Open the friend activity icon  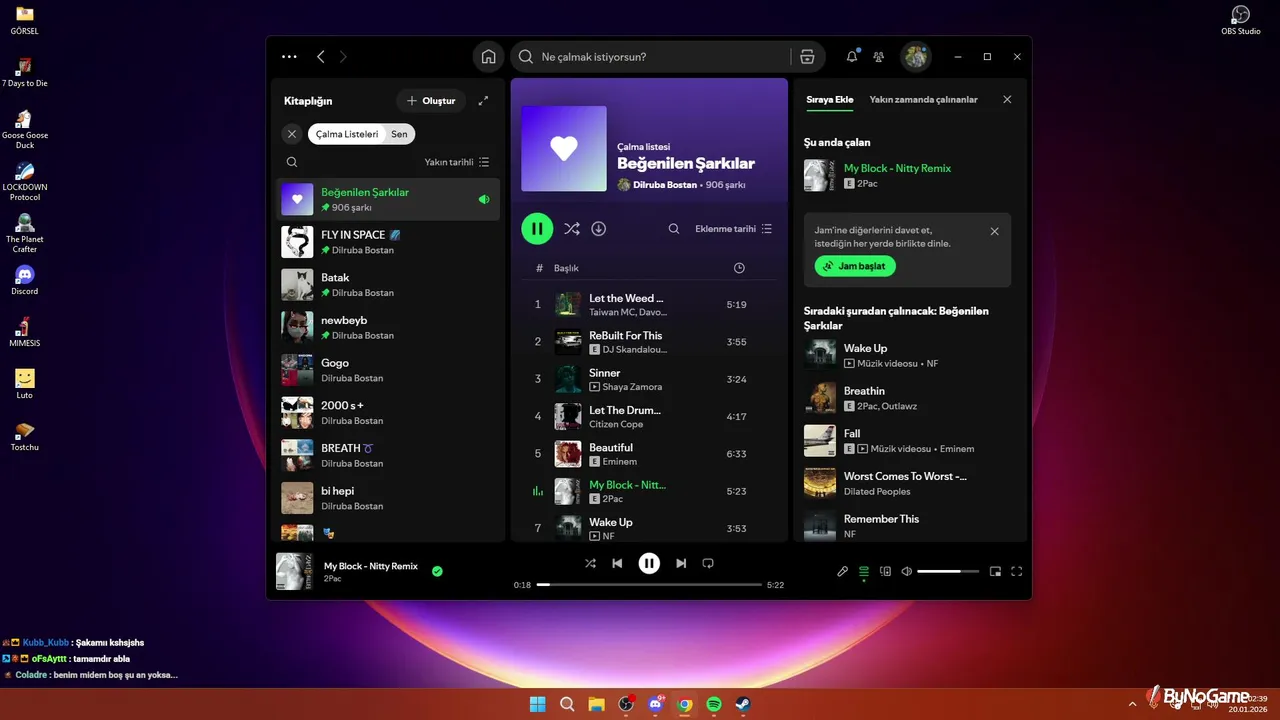point(878,57)
